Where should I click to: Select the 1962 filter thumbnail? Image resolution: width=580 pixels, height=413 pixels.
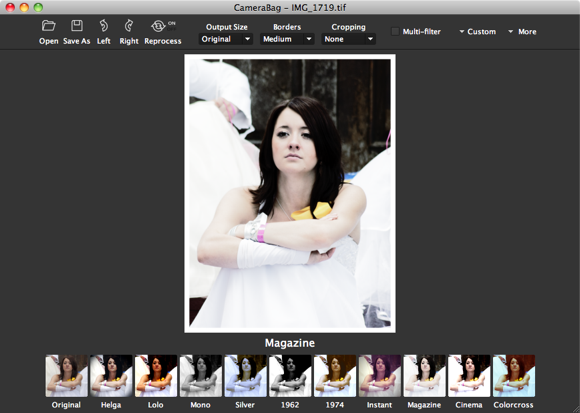pyautogui.click(x=290, y=376)
